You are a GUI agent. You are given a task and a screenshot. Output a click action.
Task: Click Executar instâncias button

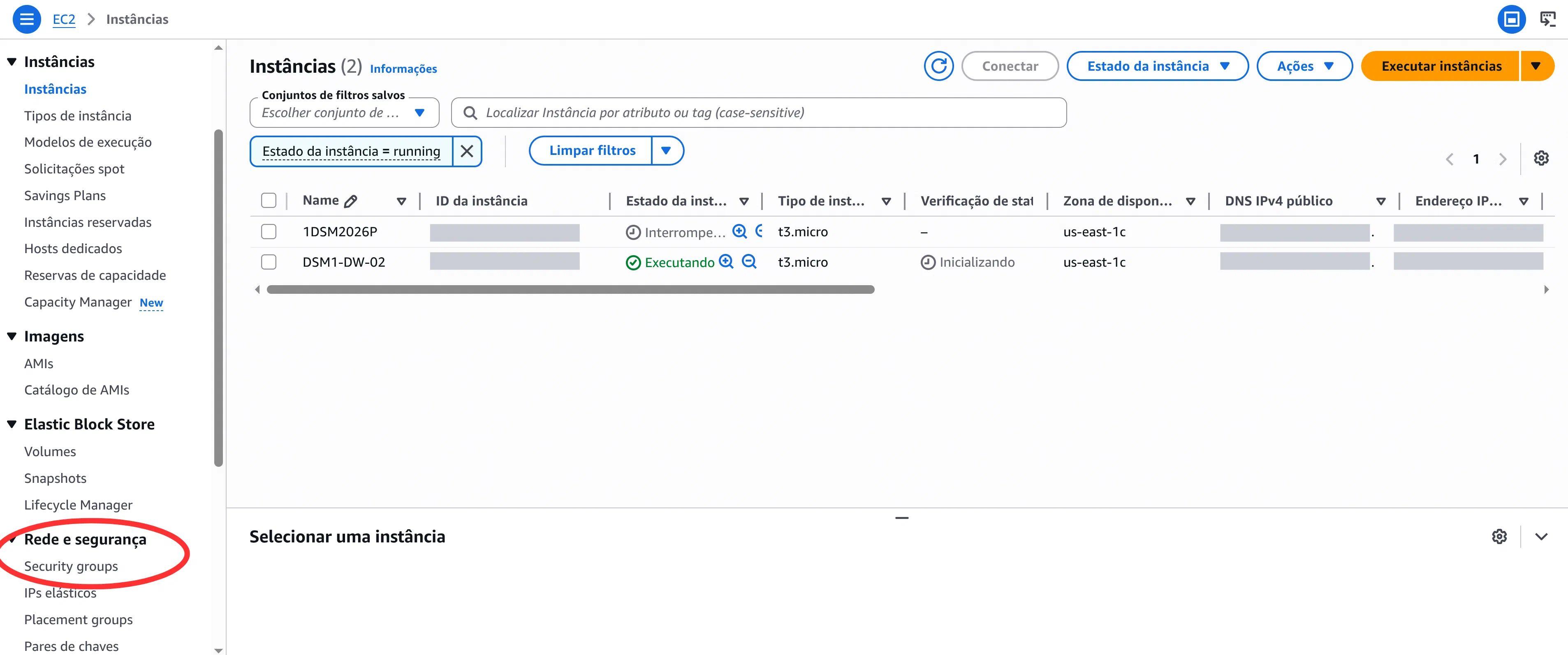1441,66
